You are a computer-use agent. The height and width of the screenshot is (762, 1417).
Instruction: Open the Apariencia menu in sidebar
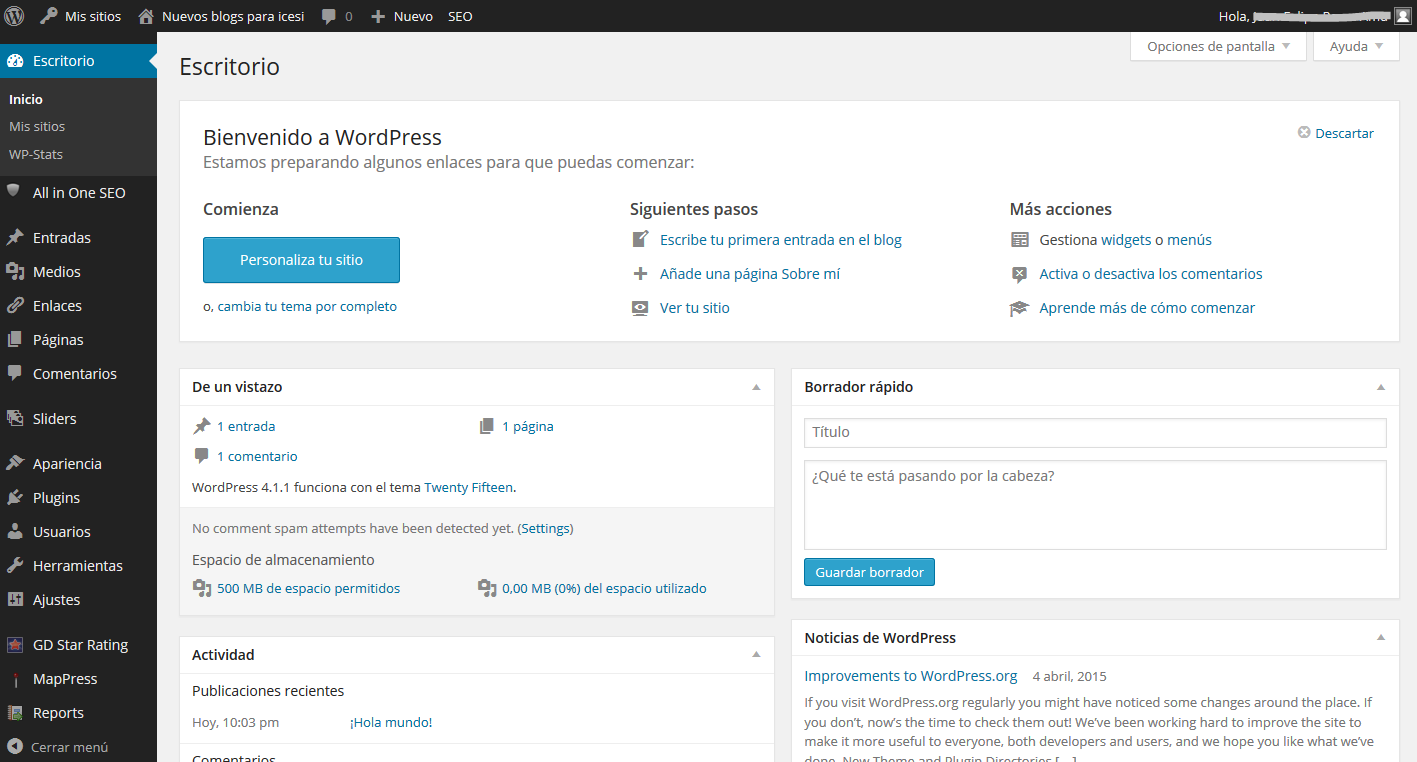pos(67,464)
